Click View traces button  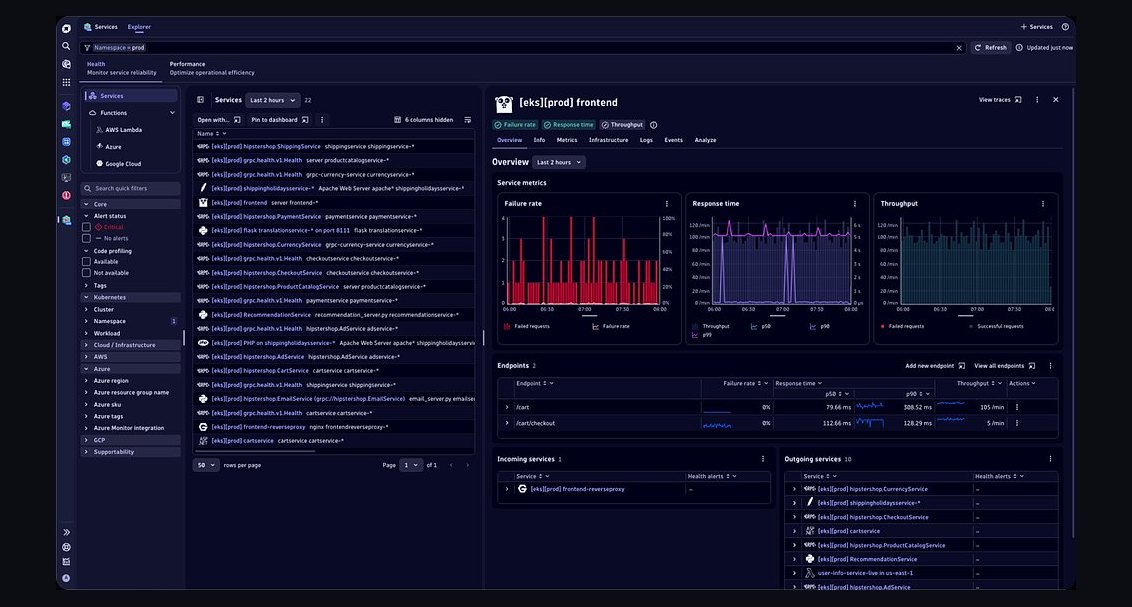[1000, 100]
